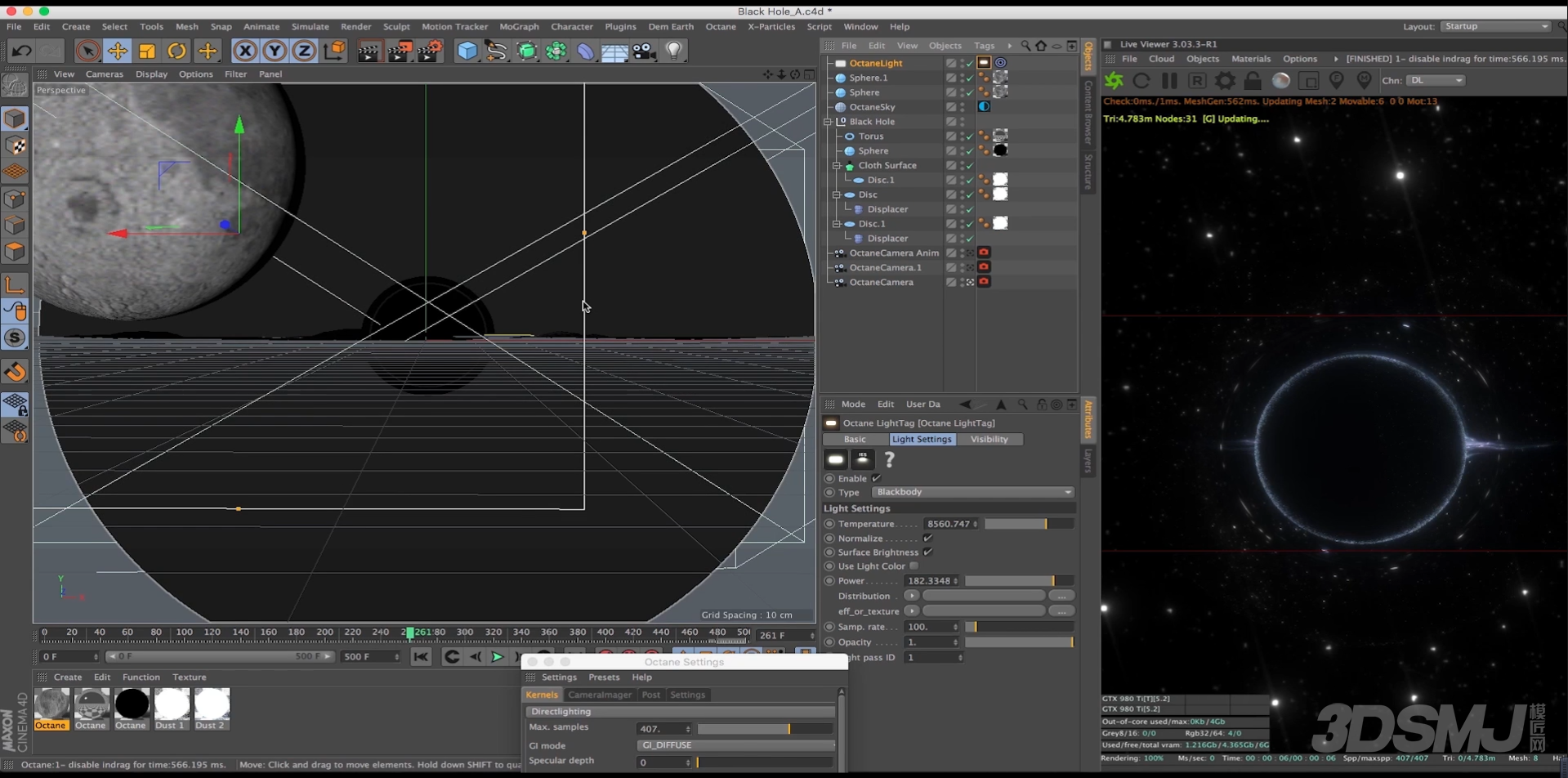Open the Simulate menu
Screen dimensions: 1568x778
click(x=310, y=26)
